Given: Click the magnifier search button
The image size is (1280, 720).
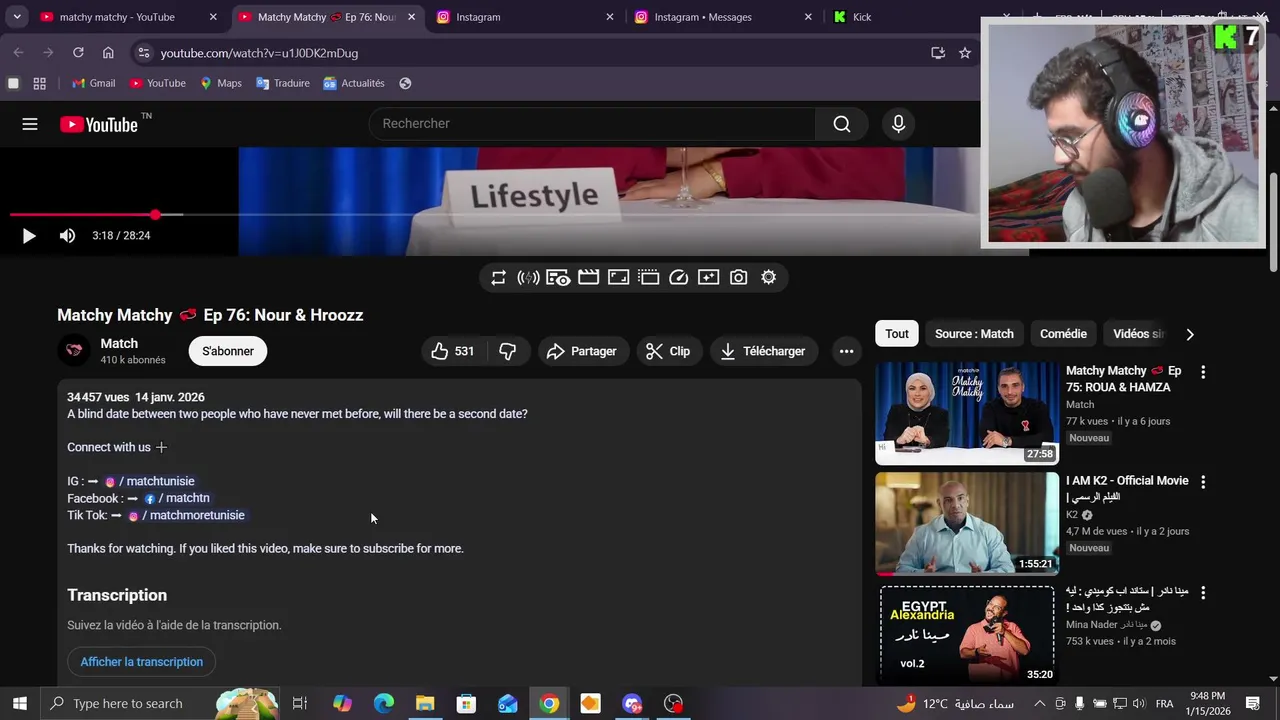Looking at the screenshot, I should pos(842,124).
